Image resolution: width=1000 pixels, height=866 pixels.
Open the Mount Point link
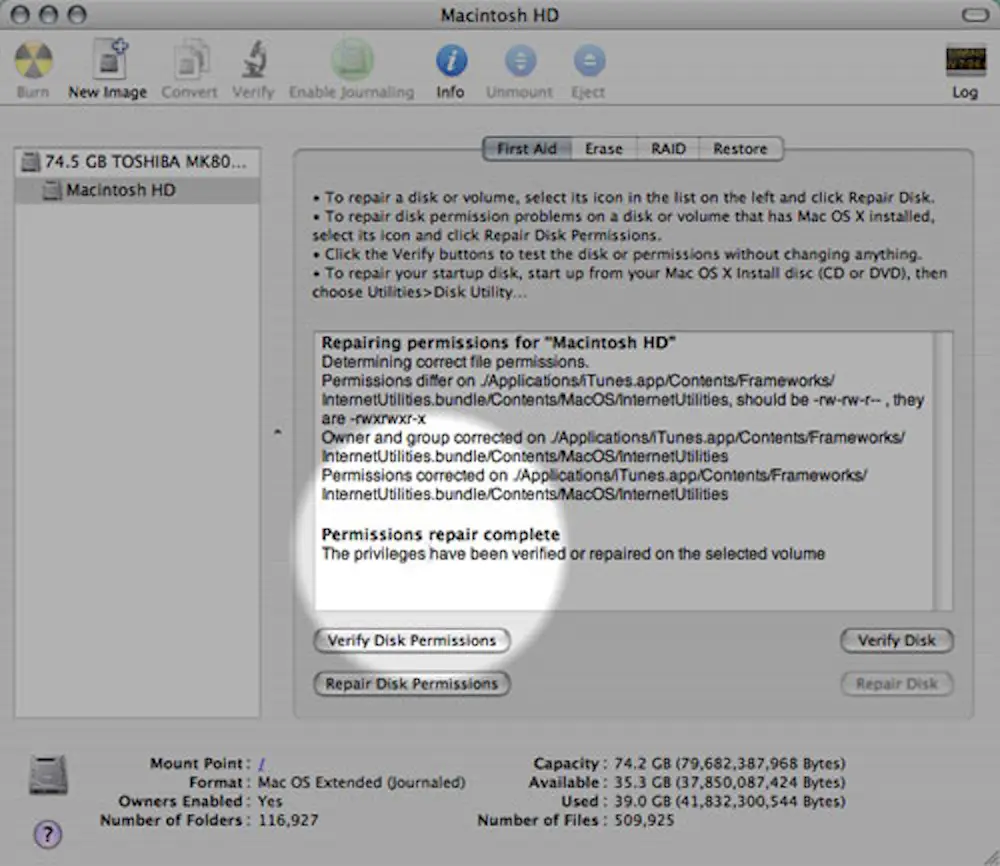[x=262, y=763]
